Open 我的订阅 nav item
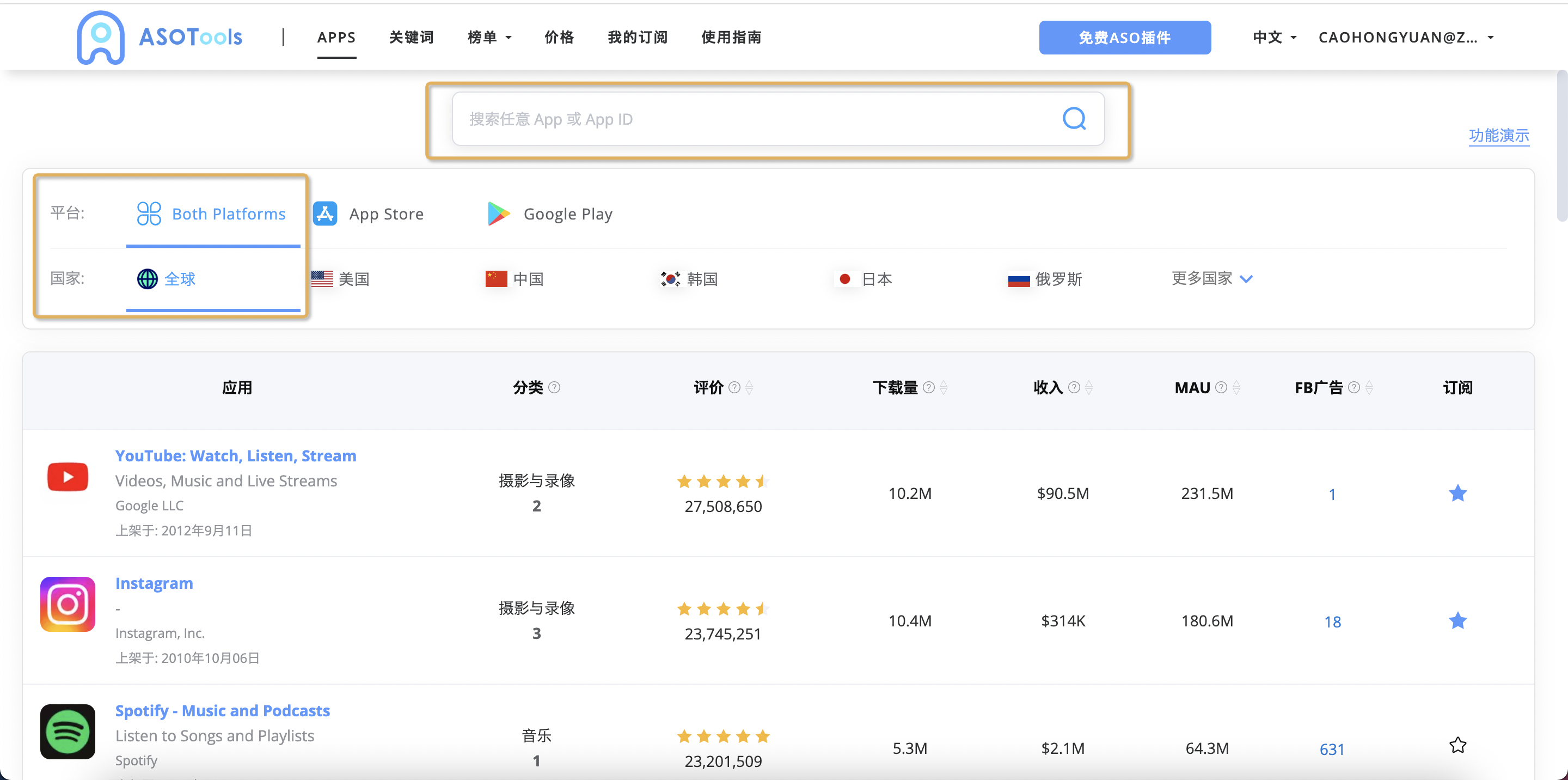Screen dimensions: 1568x780 click(638, 37)
